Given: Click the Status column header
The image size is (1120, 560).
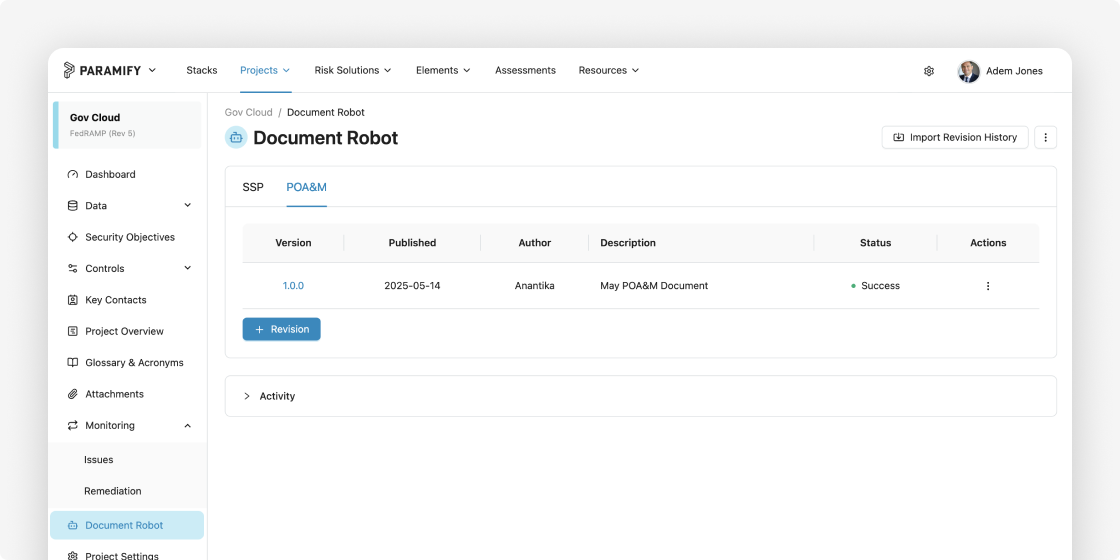Looking at the screenshot, I should pos(876,243).
